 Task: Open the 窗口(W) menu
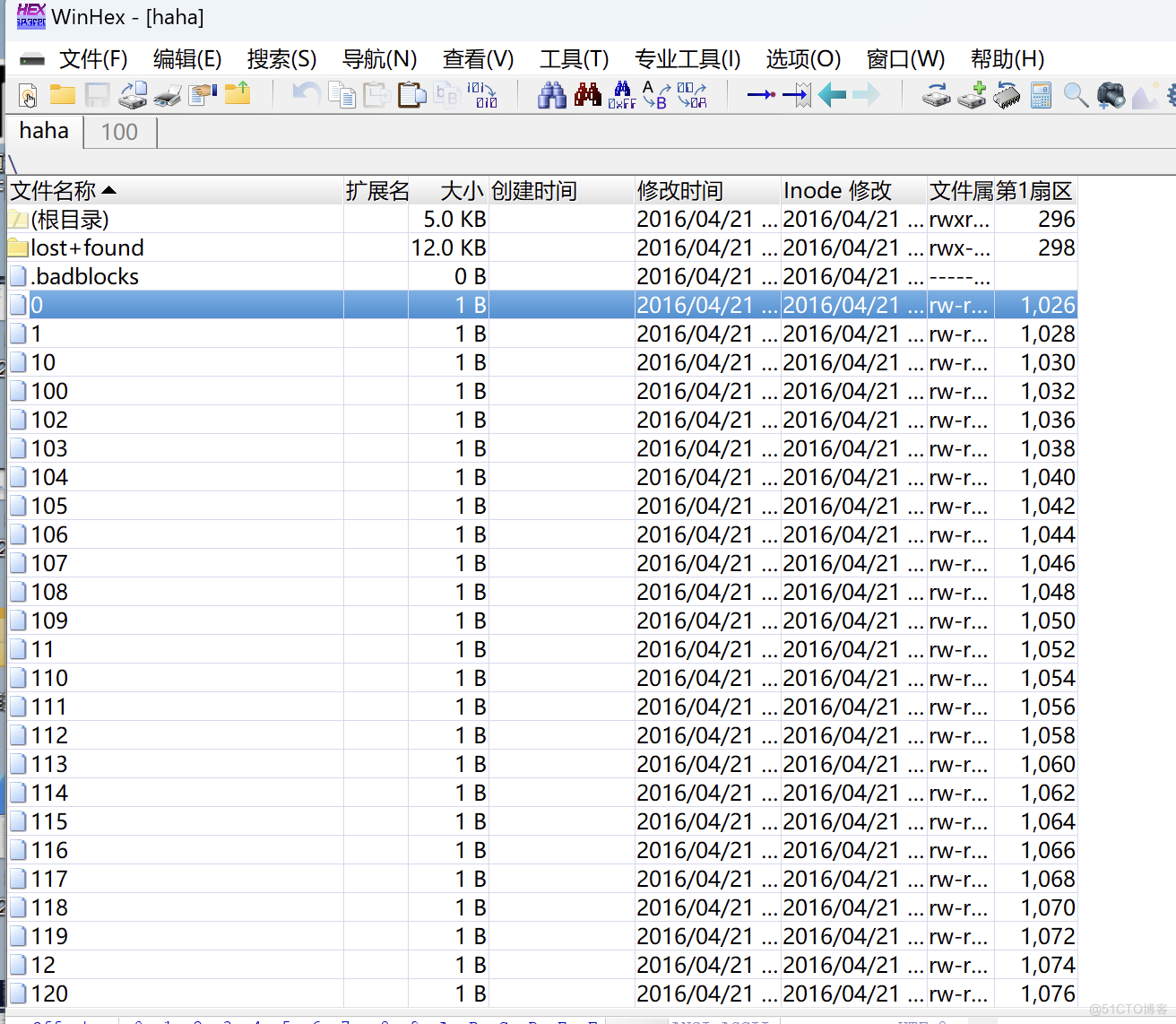pos(905,59)
